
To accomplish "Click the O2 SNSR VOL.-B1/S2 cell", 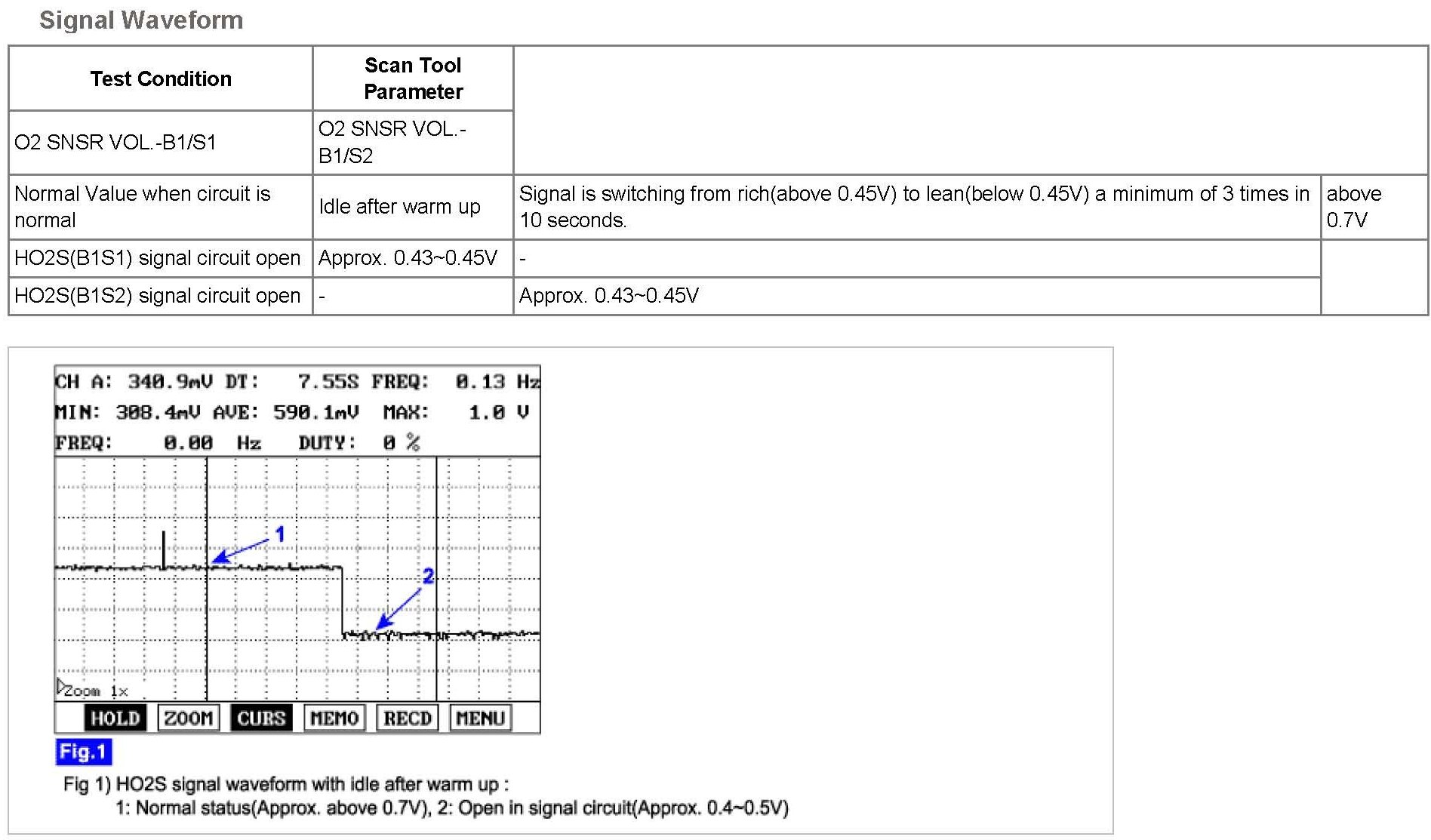I will point(413,143).
